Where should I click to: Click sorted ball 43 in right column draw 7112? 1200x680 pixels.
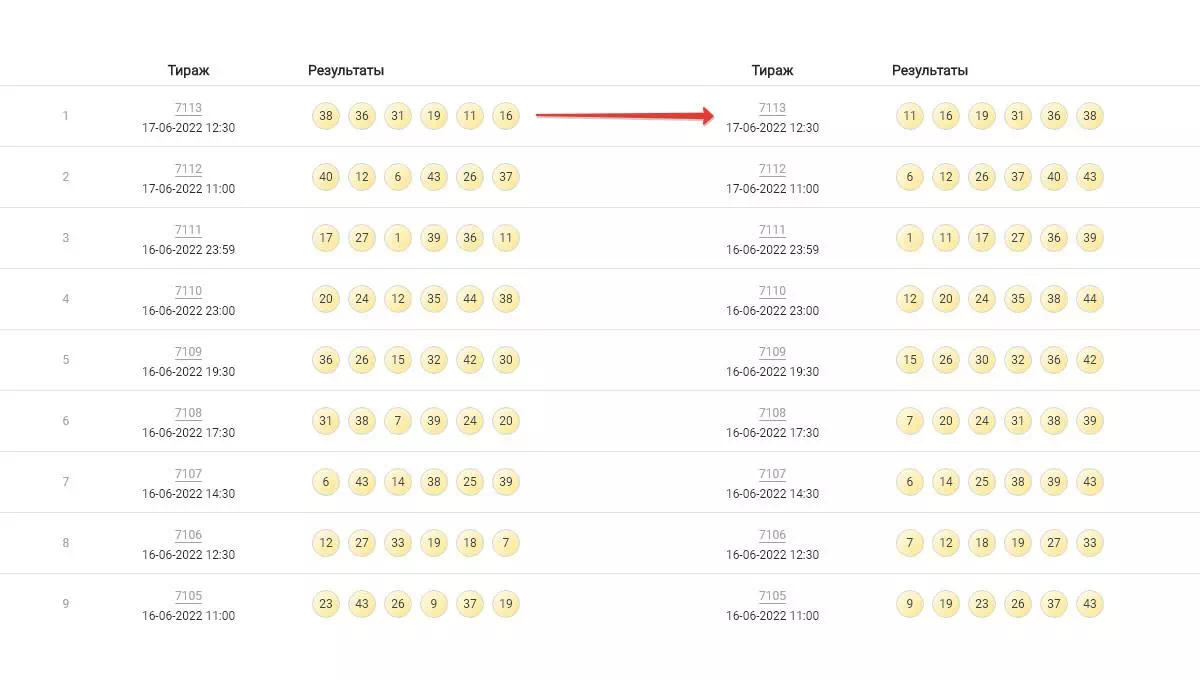point(1090,177)
